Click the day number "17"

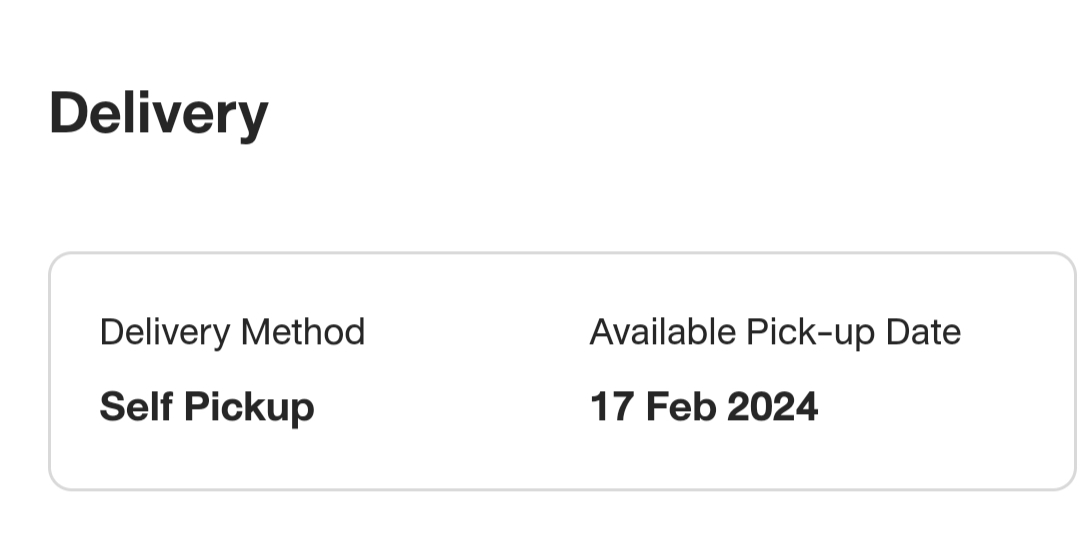click(x=610, y=407)
